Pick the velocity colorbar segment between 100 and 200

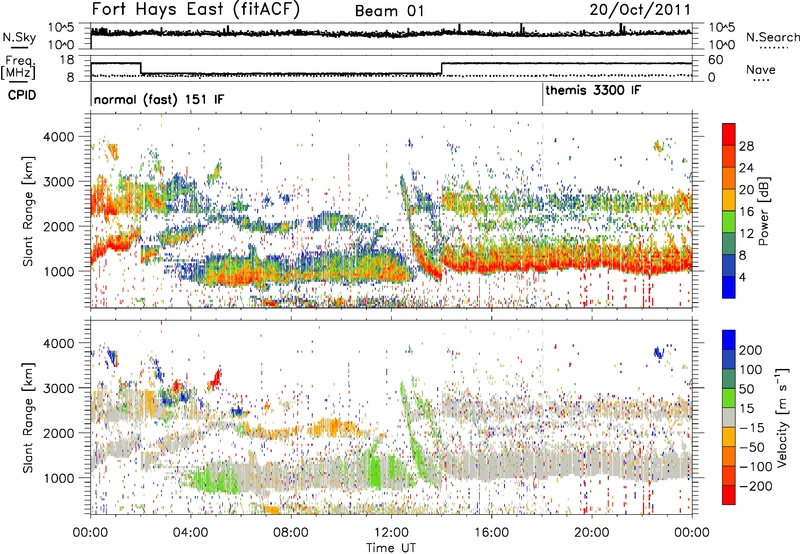pyautogui.click(x=729, y=359)
